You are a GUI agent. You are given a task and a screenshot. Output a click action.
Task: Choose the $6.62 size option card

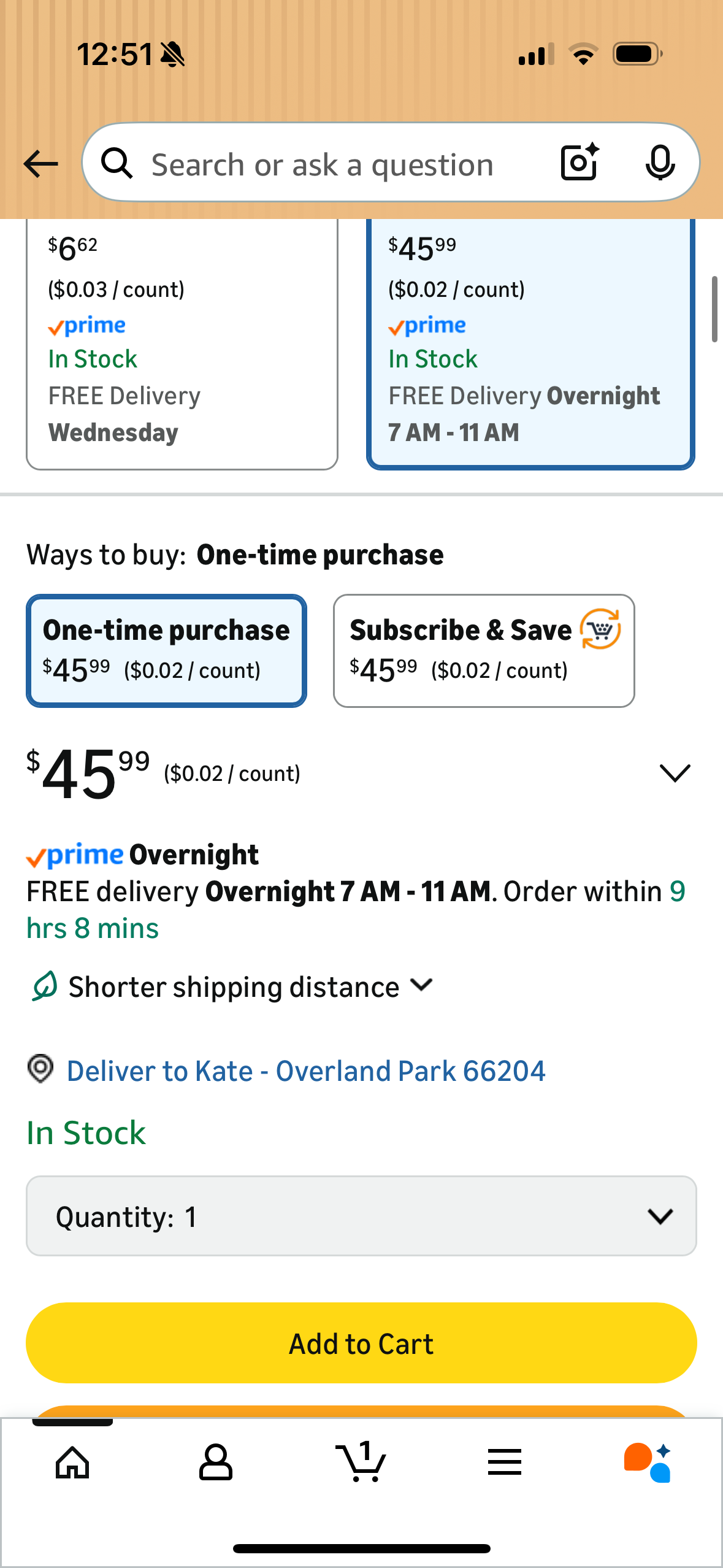182,344
